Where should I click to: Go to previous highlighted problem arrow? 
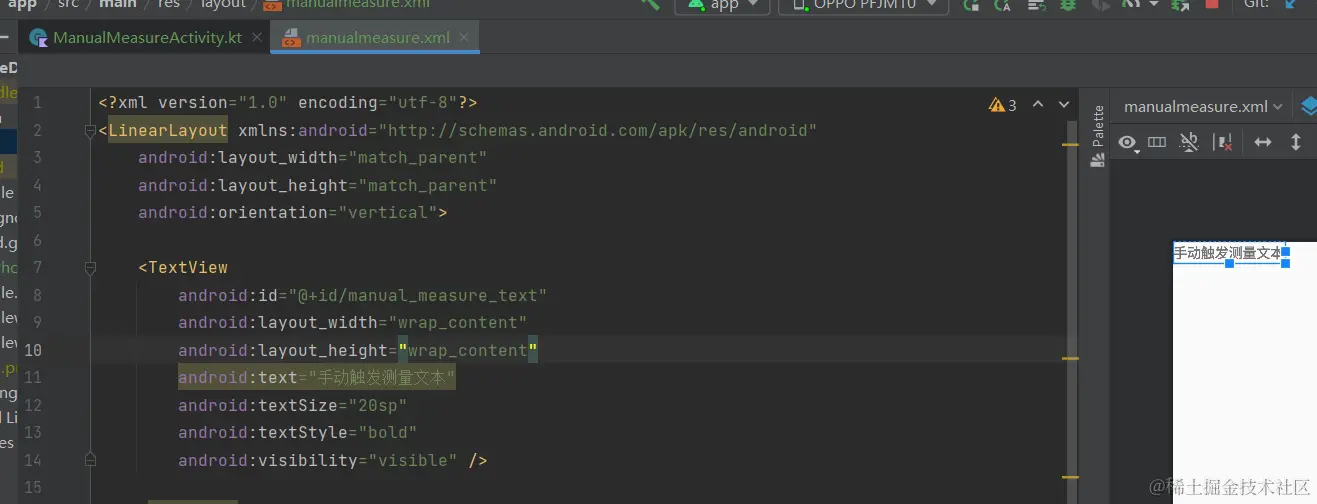tap(1037, 104)
